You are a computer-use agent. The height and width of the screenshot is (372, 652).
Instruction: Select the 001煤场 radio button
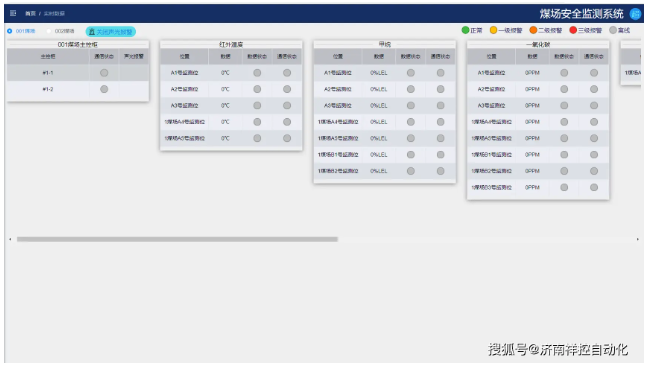tap(10, 31)
